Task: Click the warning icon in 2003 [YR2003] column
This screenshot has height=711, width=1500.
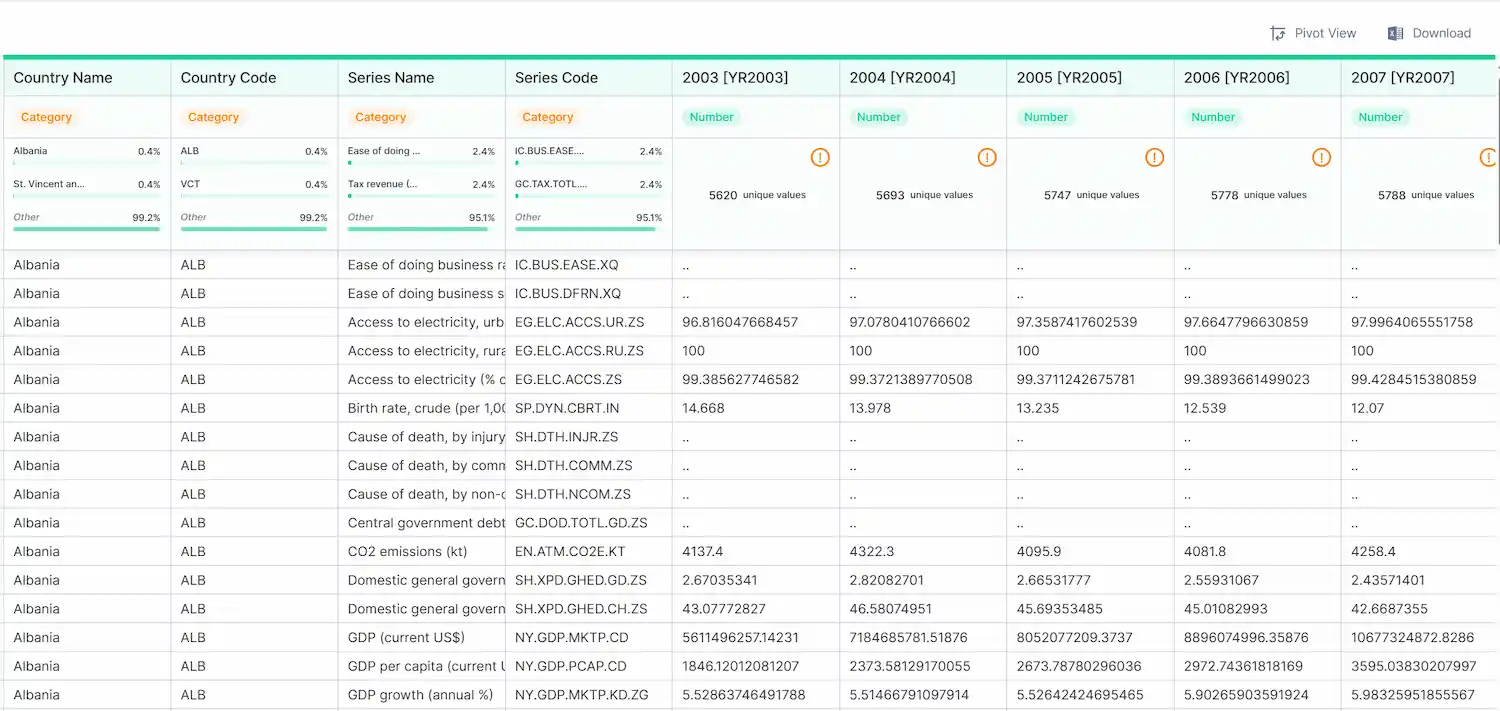Action: [820, 157]
